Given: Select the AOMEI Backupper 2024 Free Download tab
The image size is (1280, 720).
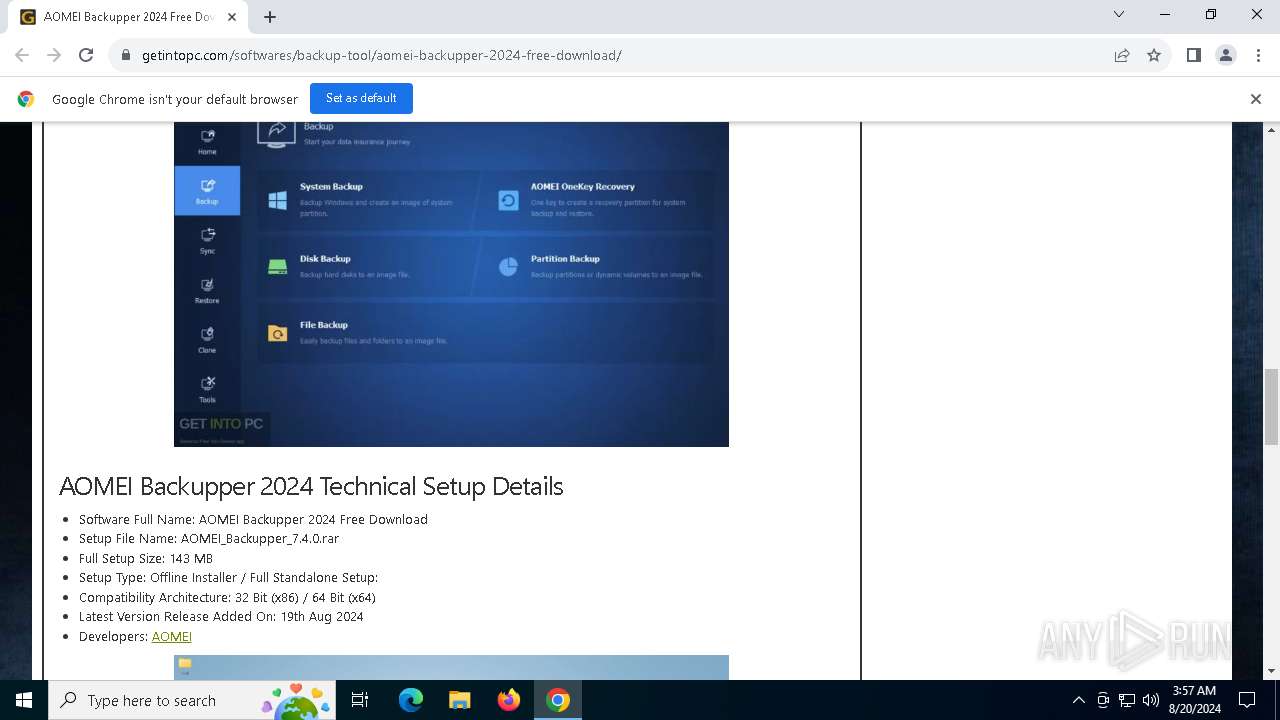Looking at the screenshot, I should coord(128,17).
